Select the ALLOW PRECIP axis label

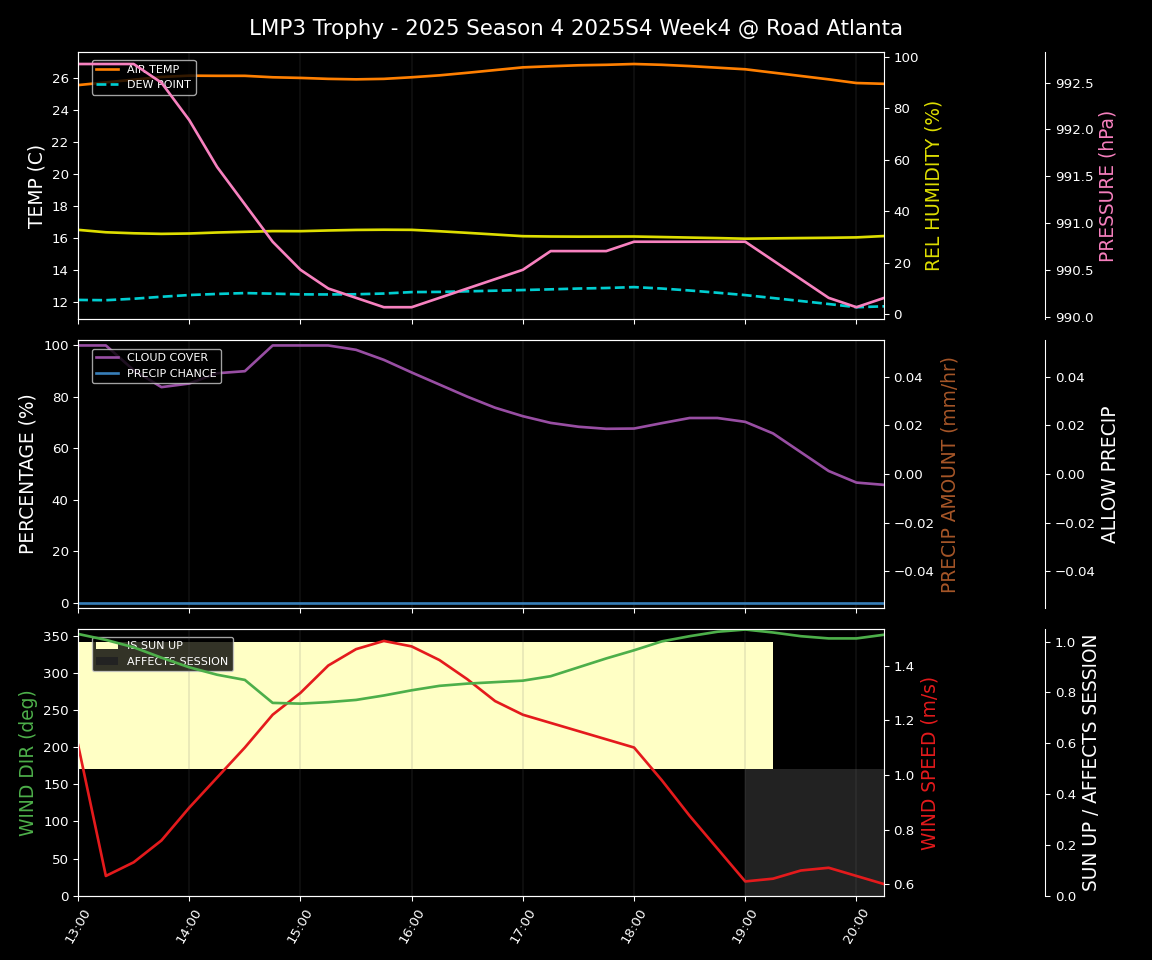[1109, 474]
